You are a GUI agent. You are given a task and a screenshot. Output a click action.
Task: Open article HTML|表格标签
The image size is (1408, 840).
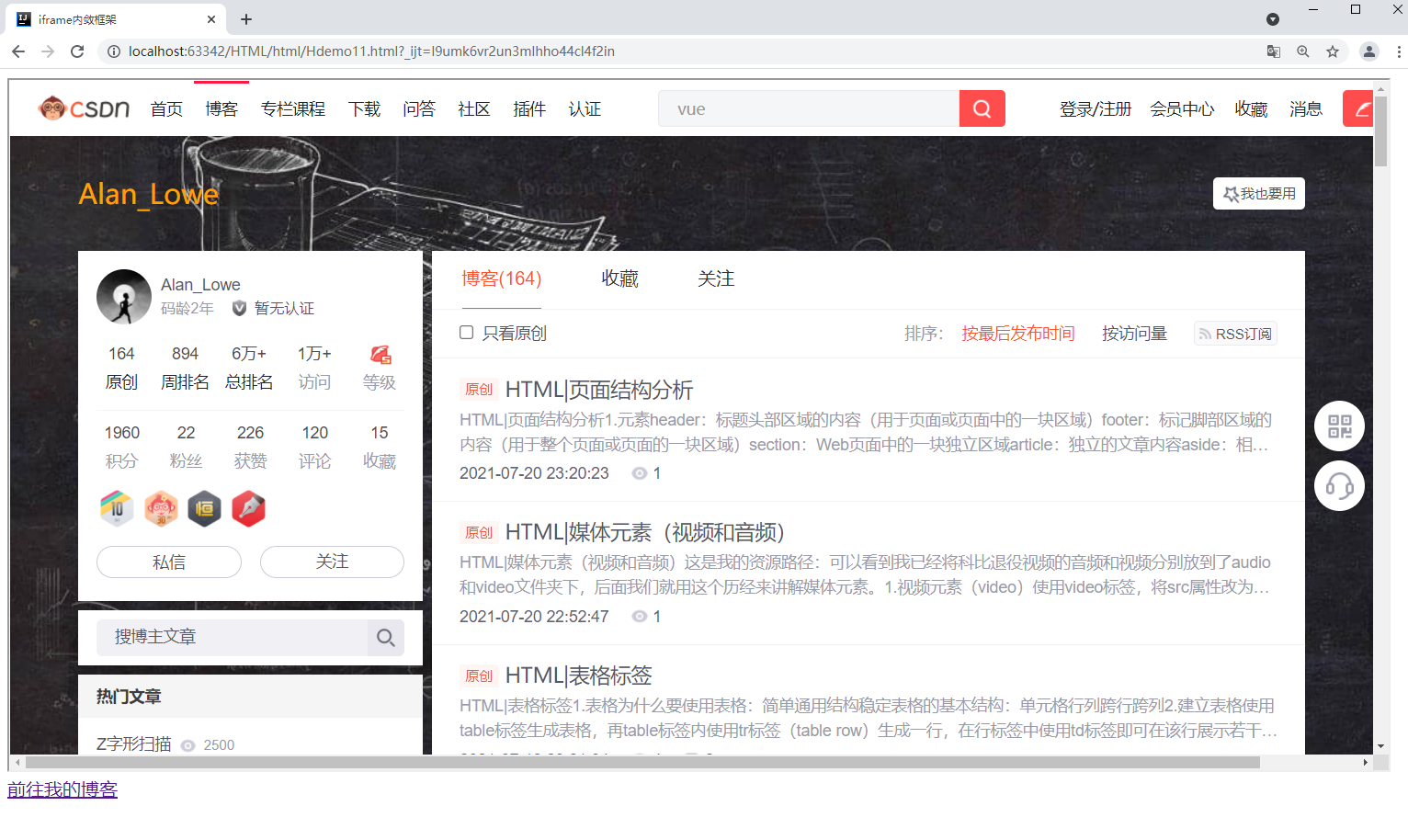point(579,675)
